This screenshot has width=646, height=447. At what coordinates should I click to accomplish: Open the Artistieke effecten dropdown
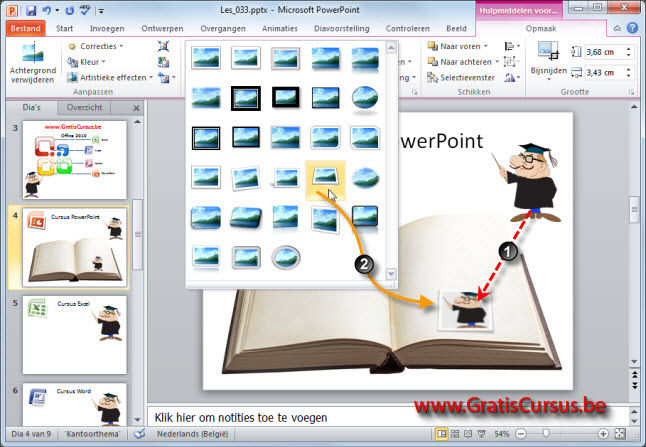(x=110, y=77)
